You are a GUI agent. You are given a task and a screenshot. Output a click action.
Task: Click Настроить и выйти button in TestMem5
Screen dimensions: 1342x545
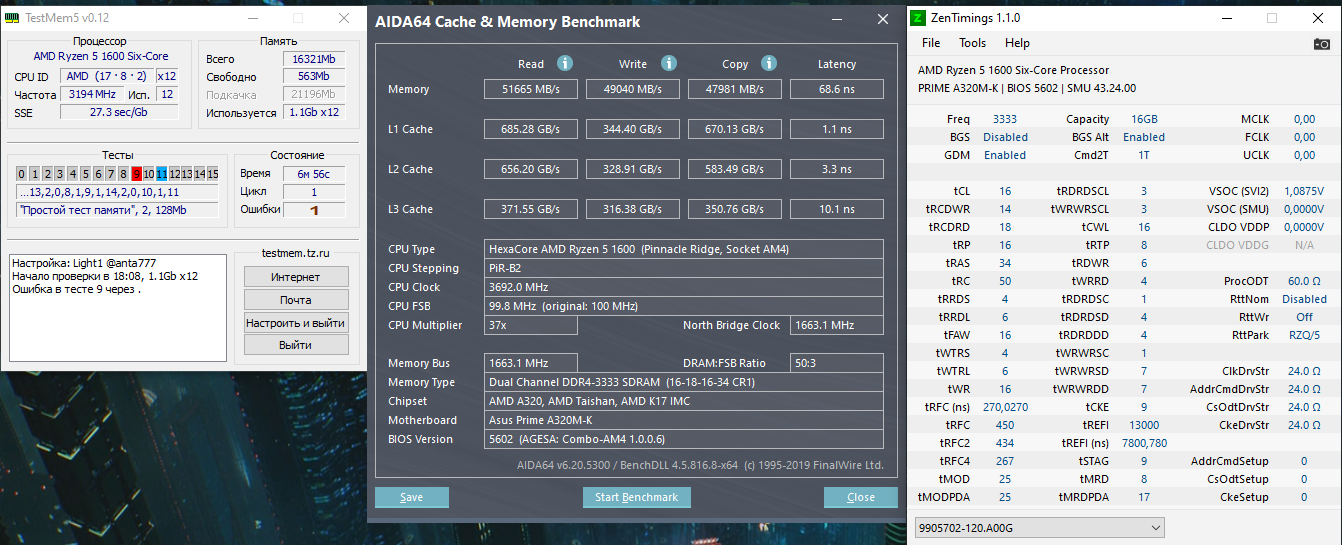pos(295,323)
